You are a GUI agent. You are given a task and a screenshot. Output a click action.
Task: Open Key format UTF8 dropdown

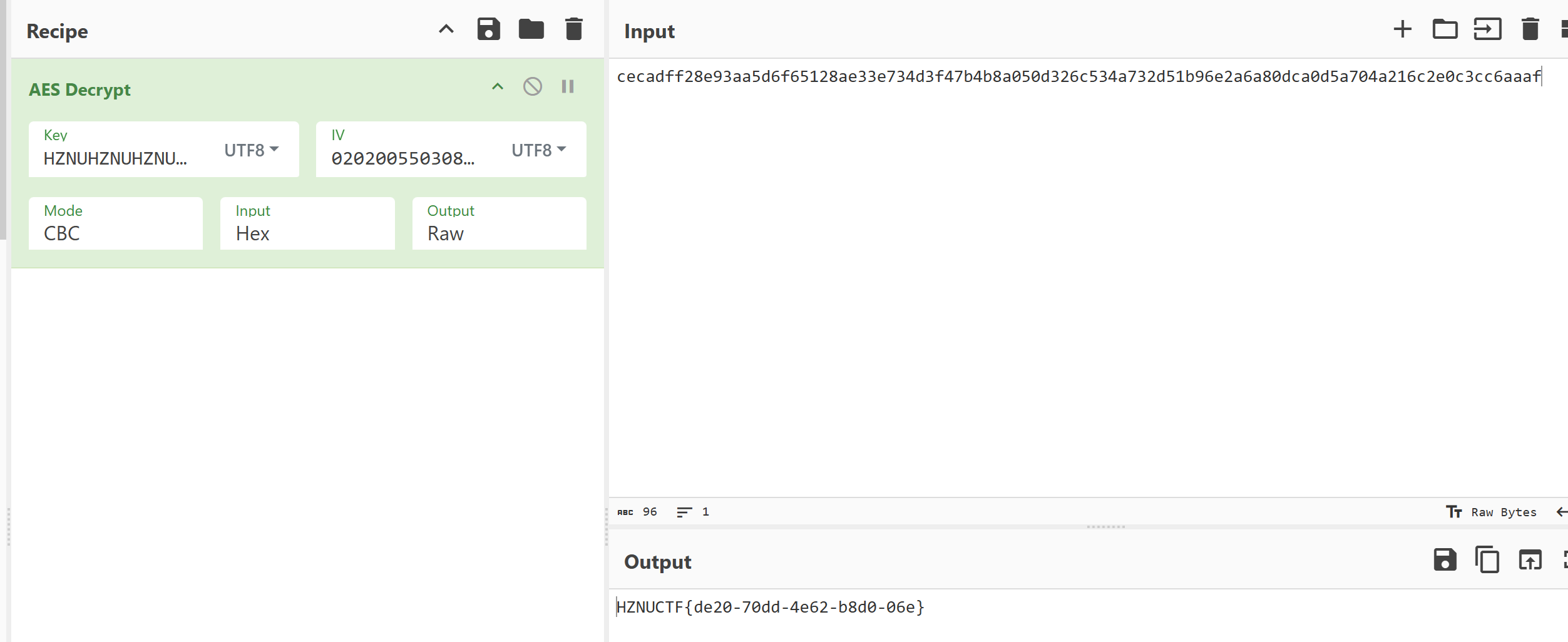[252, 150]
